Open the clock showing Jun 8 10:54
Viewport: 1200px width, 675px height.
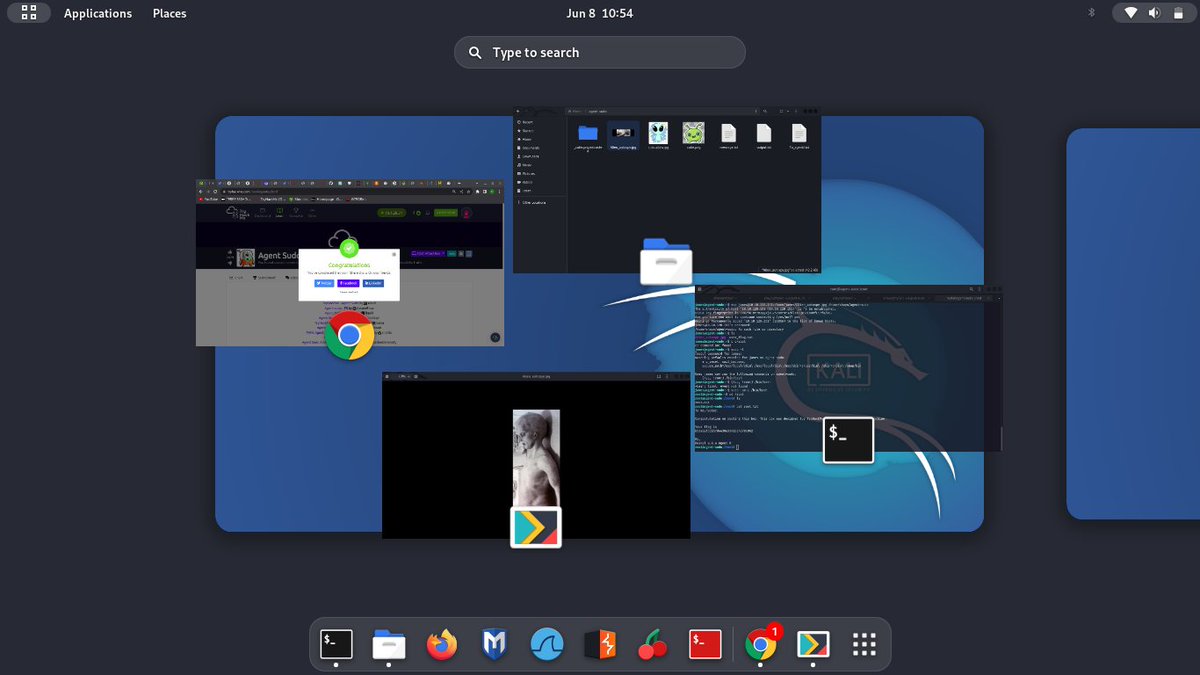click(x=599, y=13)
